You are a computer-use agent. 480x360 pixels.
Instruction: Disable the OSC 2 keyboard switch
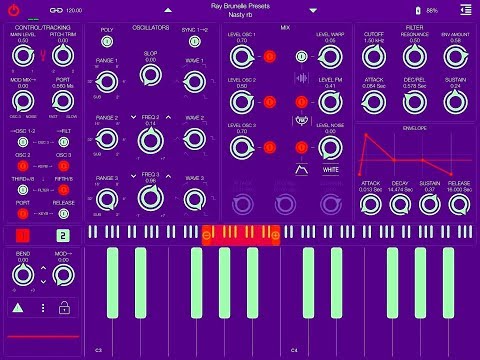23,166
